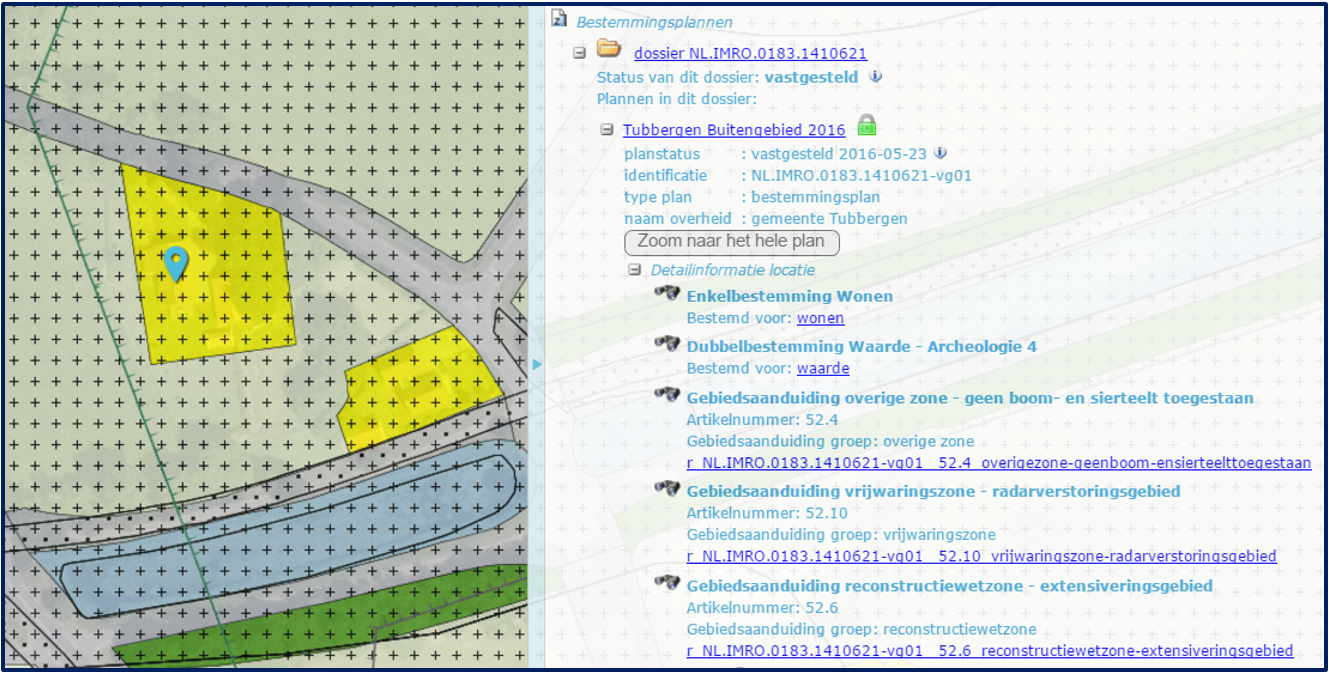Open the 52.4 overigezone-geenboom-ensierteelttoegestaan link
The image size is (1329, 674).
point(999,463)
